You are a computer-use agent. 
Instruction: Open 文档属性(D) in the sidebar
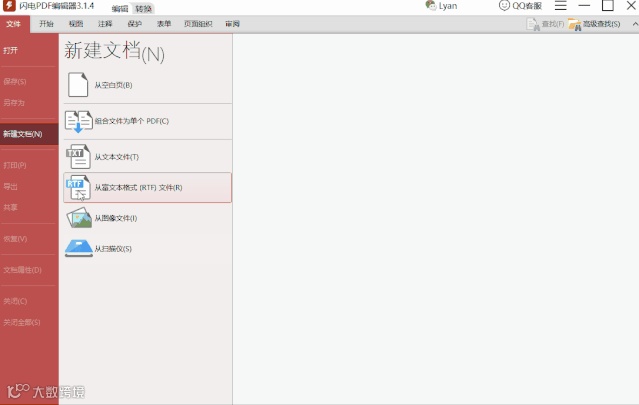pos(22,270)
